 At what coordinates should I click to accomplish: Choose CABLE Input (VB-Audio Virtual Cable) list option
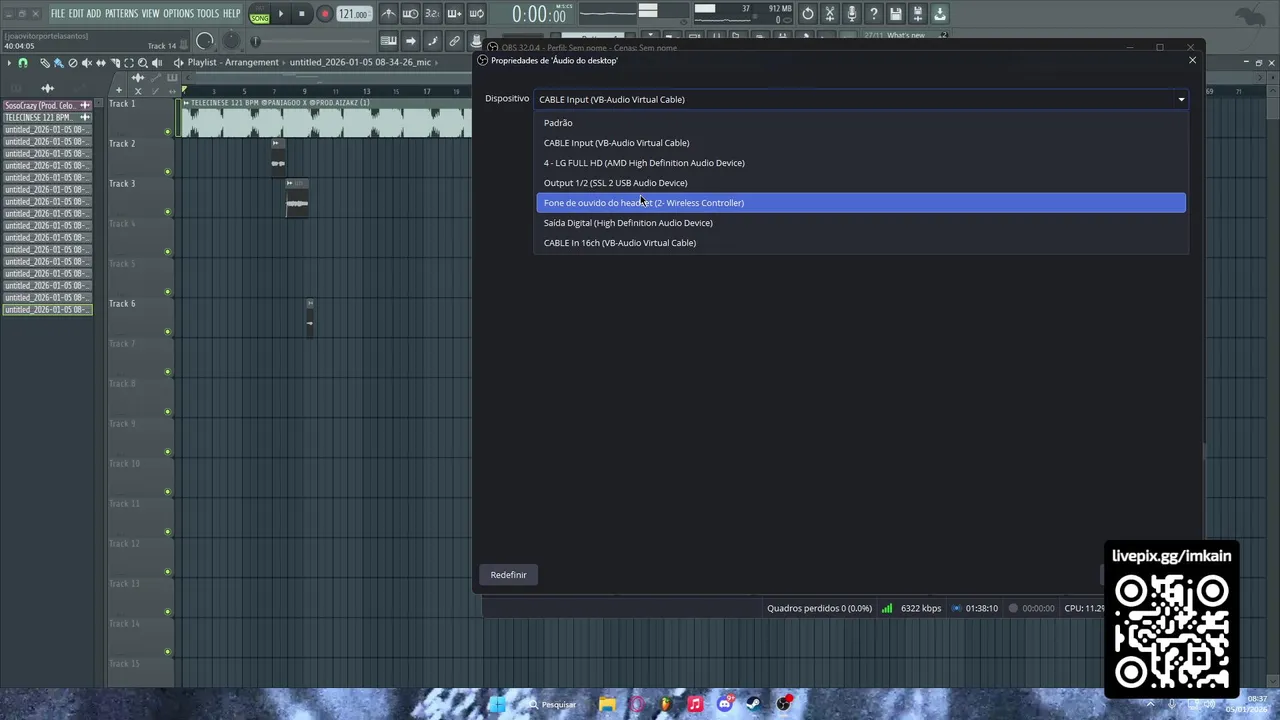pos(861,143)
